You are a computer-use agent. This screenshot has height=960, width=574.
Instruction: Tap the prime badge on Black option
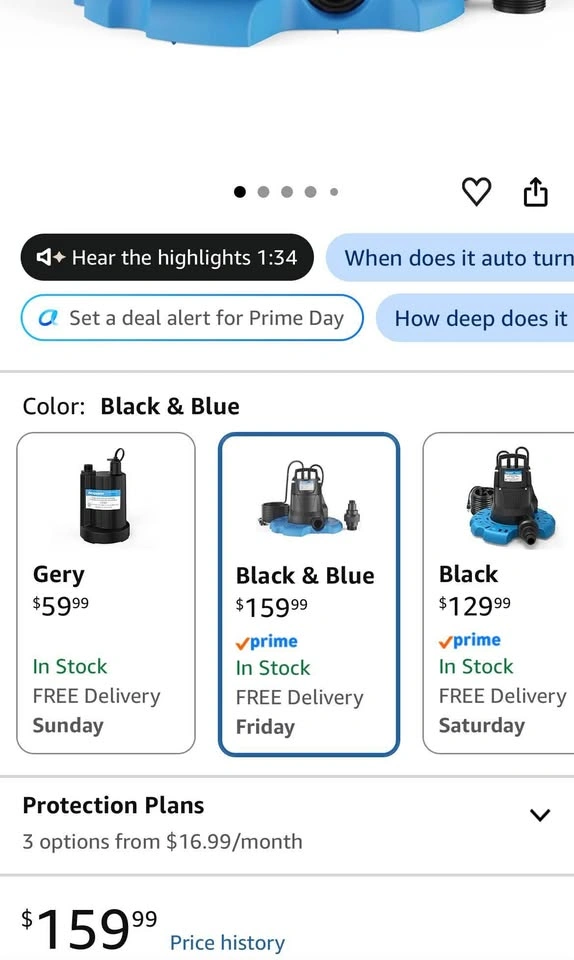[x=470, y=640]
